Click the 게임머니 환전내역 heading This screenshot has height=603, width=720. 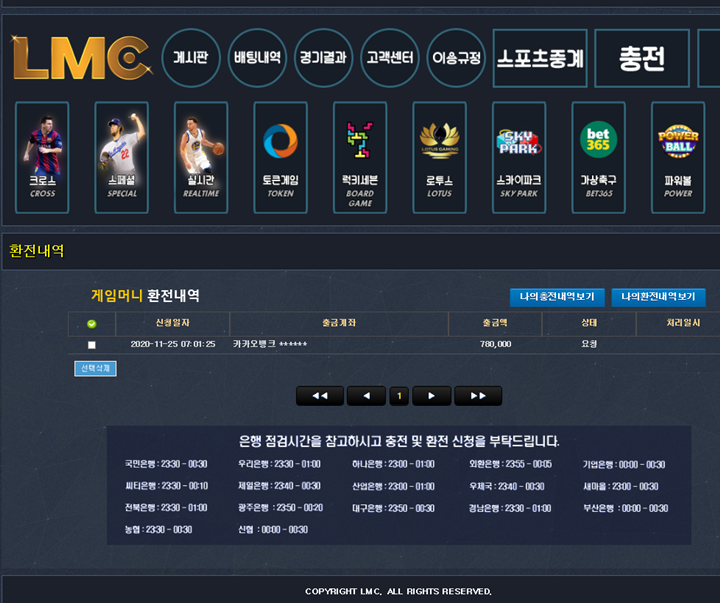point(145,295)
